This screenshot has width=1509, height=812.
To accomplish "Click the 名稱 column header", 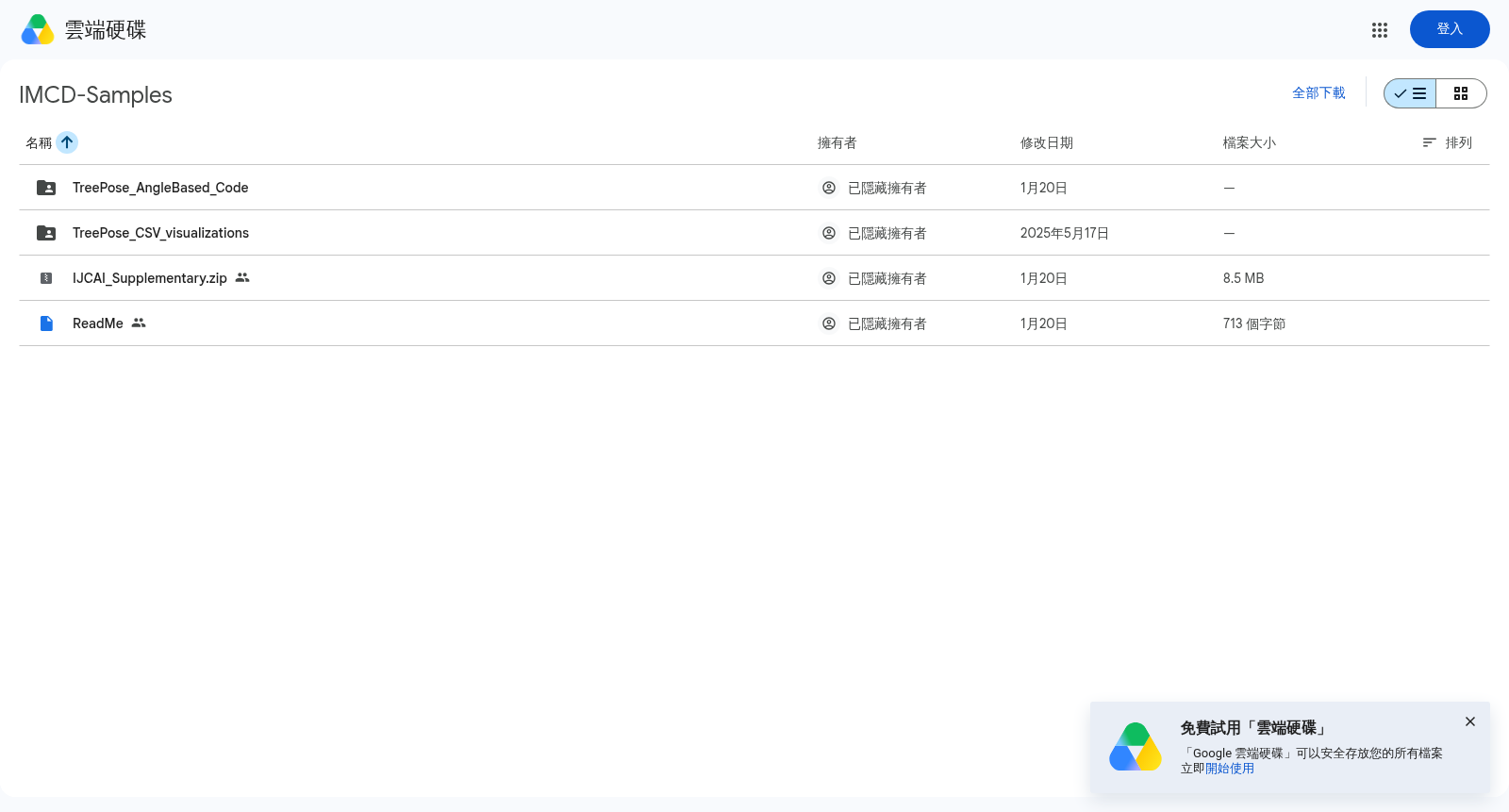I will point(39,142).
